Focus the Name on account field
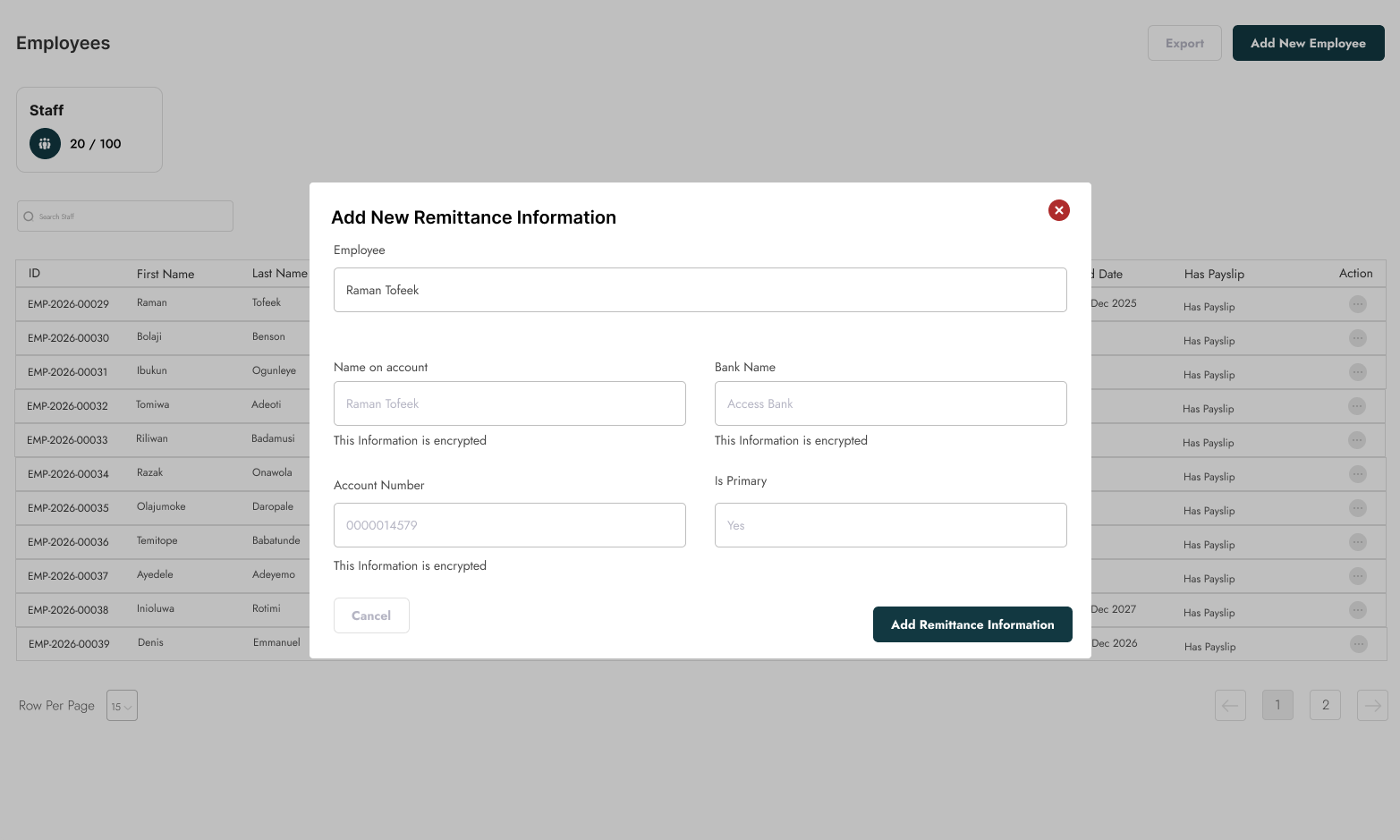1400x840 pixels. 509,403
